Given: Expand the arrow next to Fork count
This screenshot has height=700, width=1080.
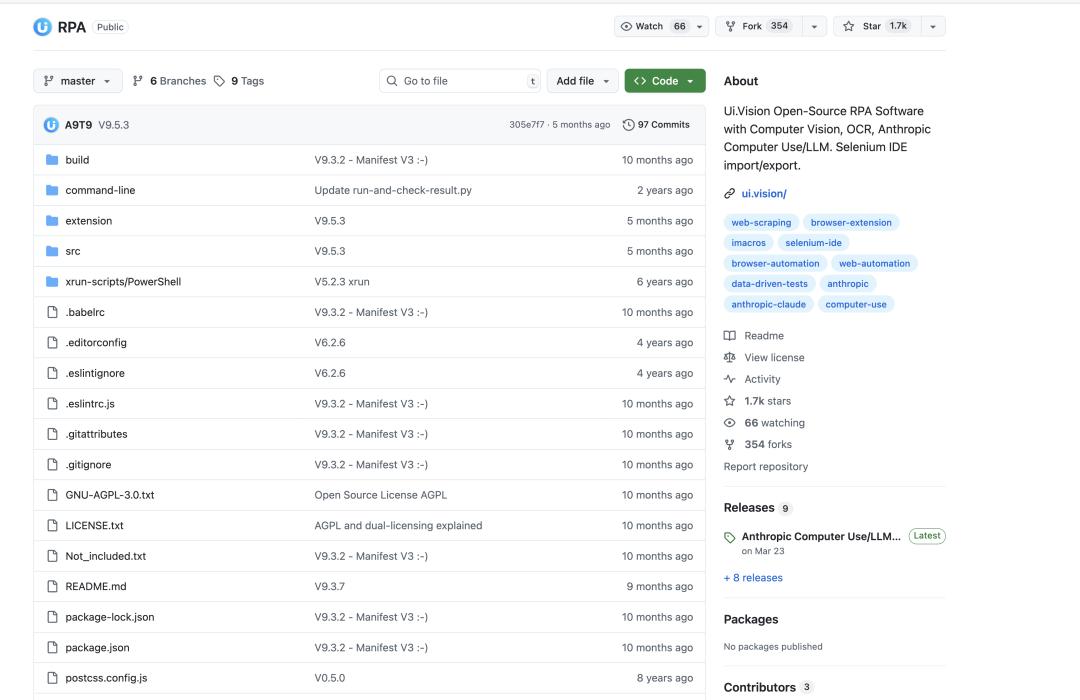Looking at the screenshot, I should pos(814,26).
